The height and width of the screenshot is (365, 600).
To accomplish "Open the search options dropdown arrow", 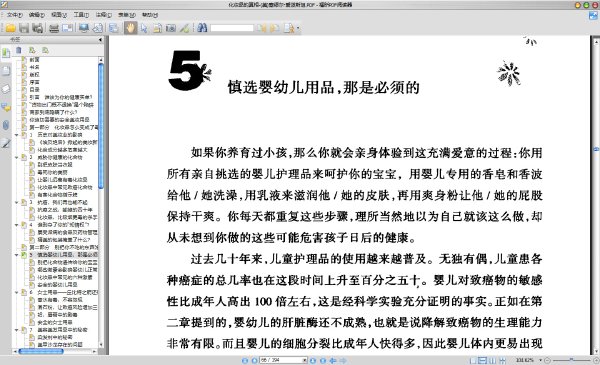I will point(298,28).
